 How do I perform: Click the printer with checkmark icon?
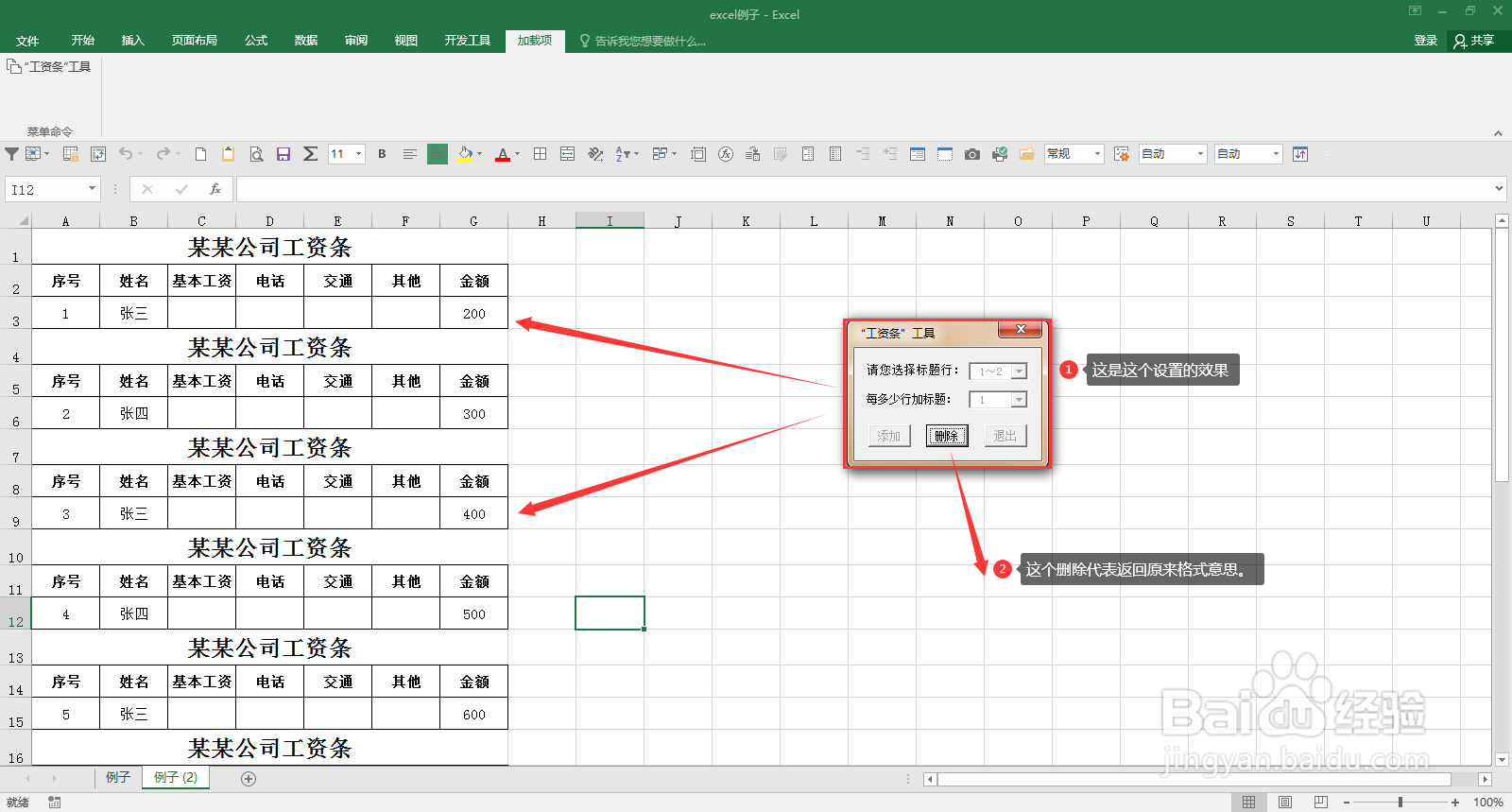1000,154
